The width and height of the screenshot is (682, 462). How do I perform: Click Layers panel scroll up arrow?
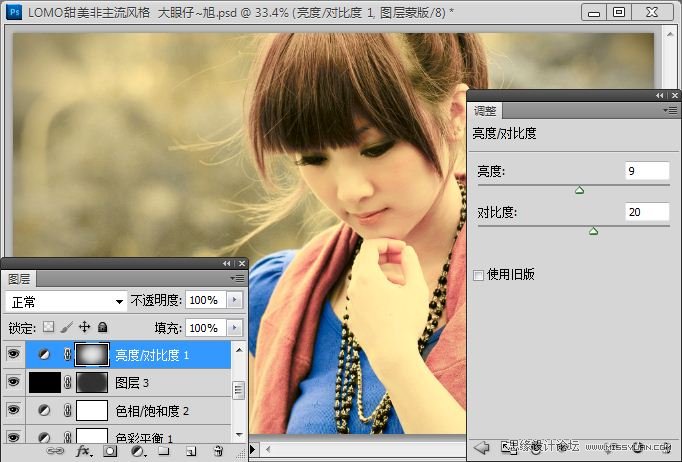click(239, 349)
